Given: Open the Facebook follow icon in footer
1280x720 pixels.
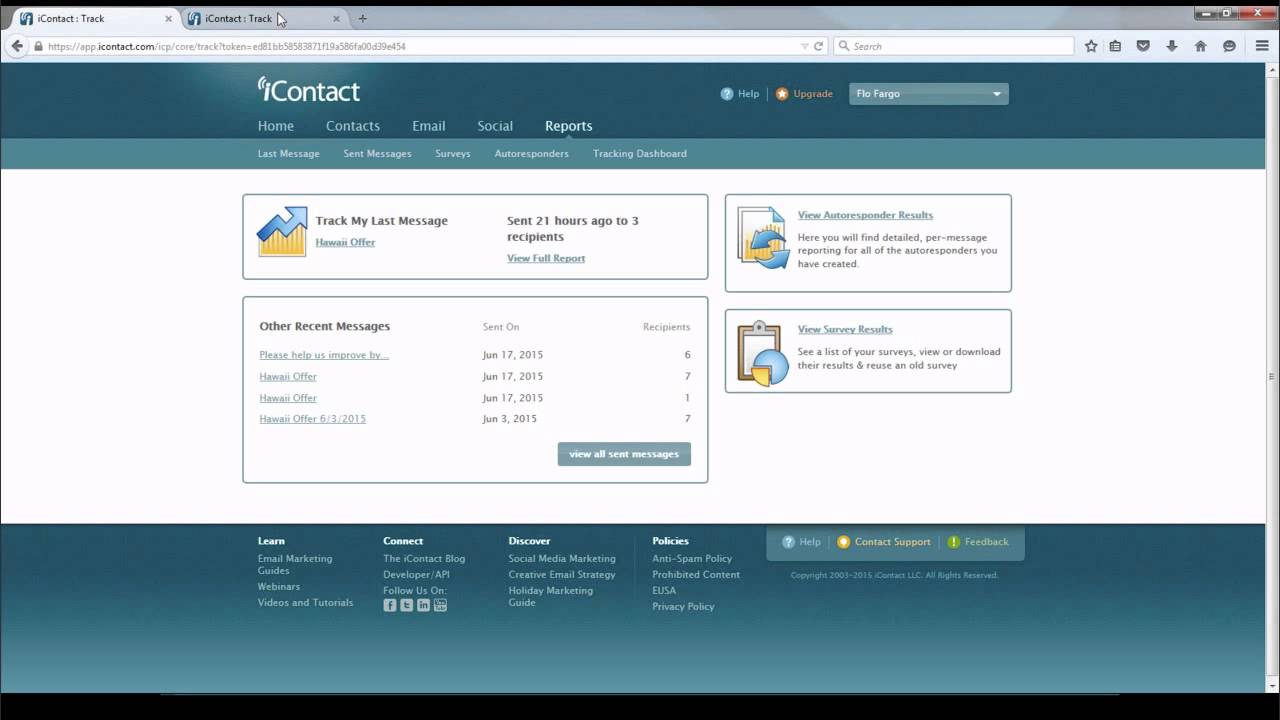Looking at the screenshot, I should click(390, 605).
